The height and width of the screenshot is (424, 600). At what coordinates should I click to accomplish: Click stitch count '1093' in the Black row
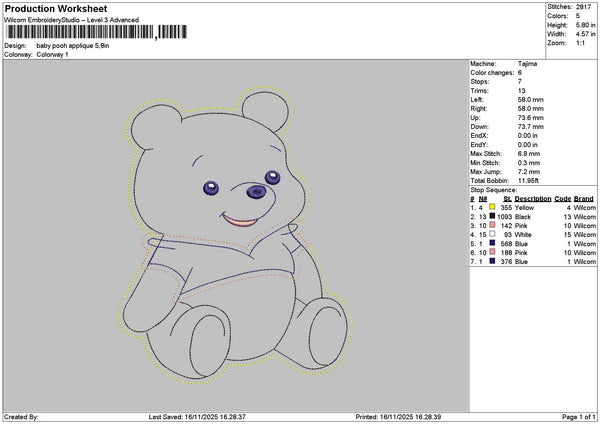(x=504, y=217)
